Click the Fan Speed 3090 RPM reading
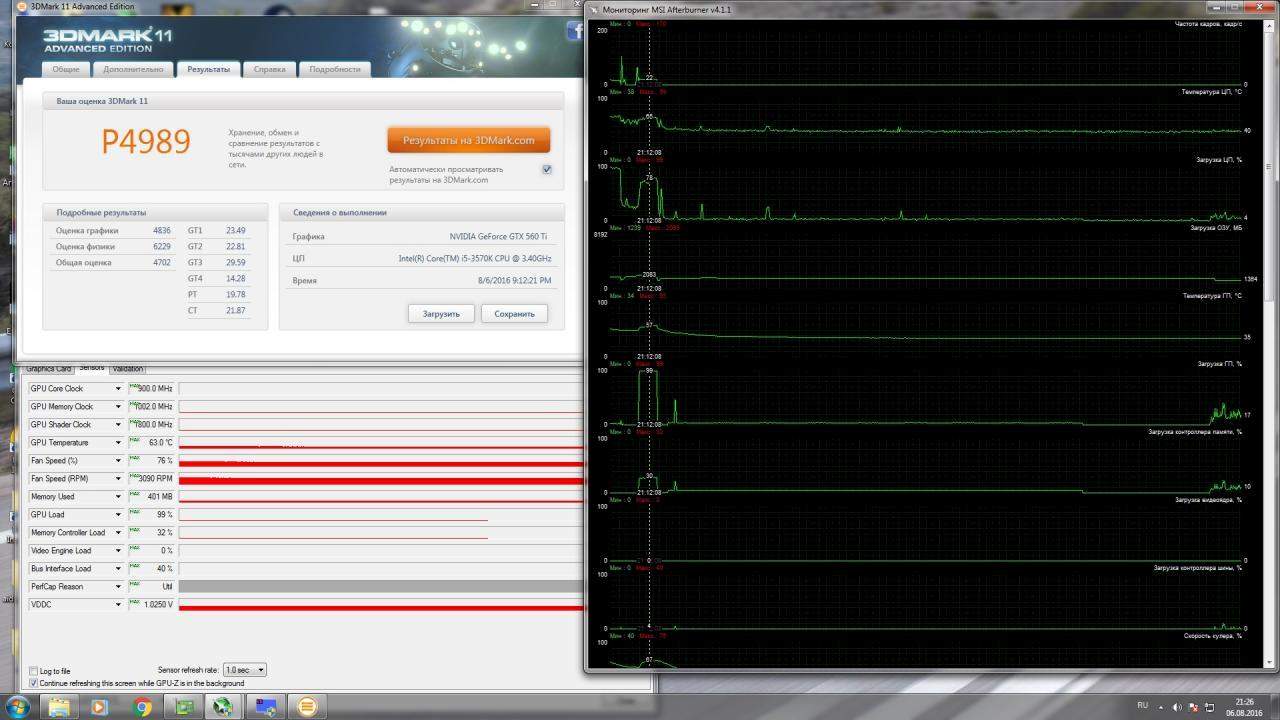This screenshot has width=1280, height=720. click(x=155, y=479)
